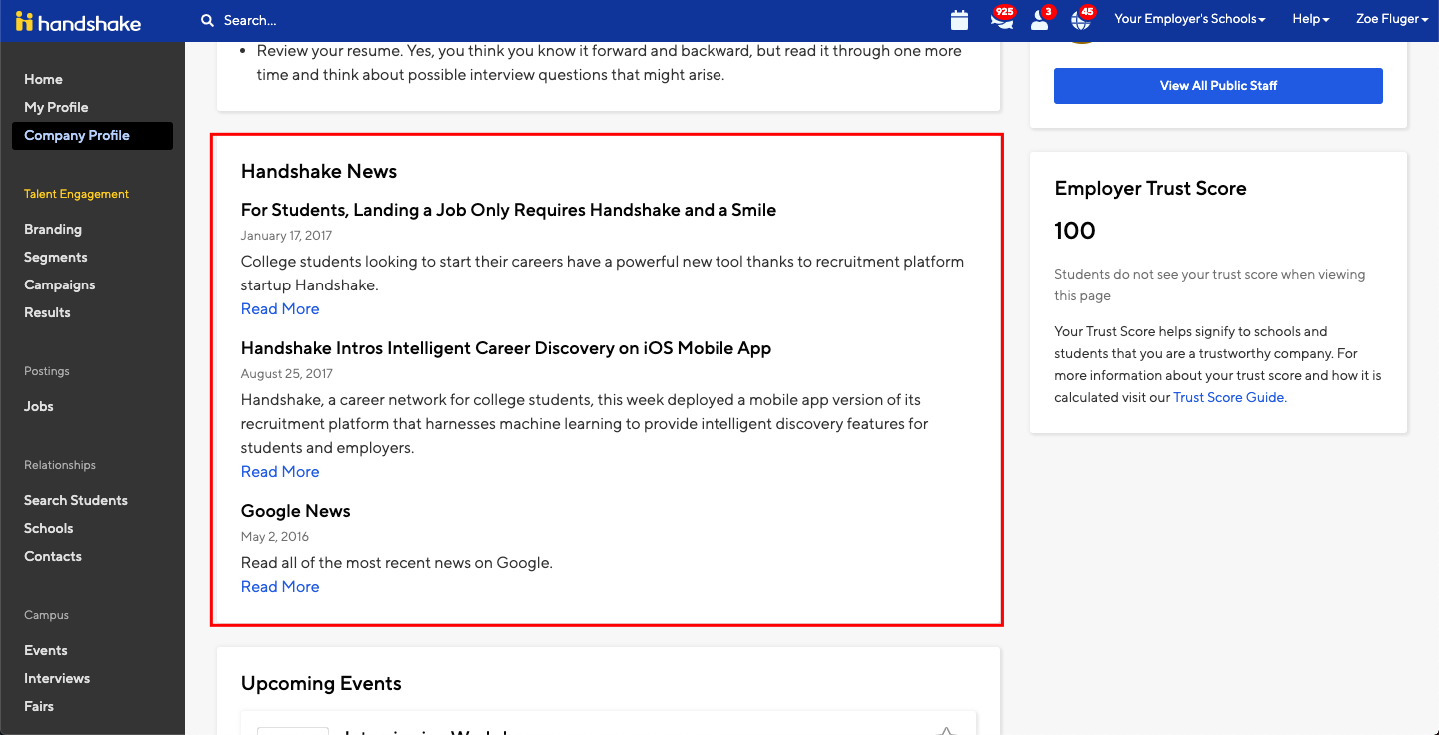Image resolution: width=1439 pixels, height=735 pixels.
Task: Open Results in sidebar
Action: click(47, 312)
